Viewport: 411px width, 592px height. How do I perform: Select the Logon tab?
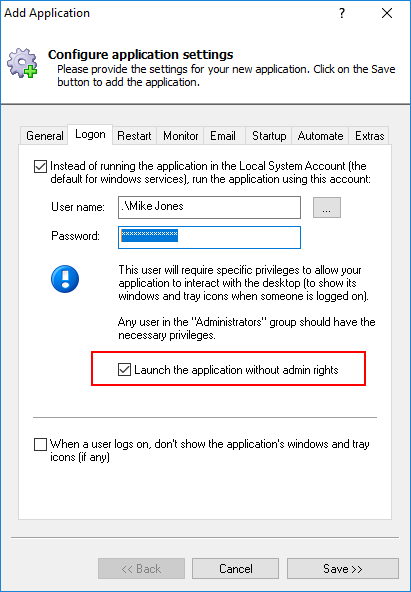tap(90, 134)
